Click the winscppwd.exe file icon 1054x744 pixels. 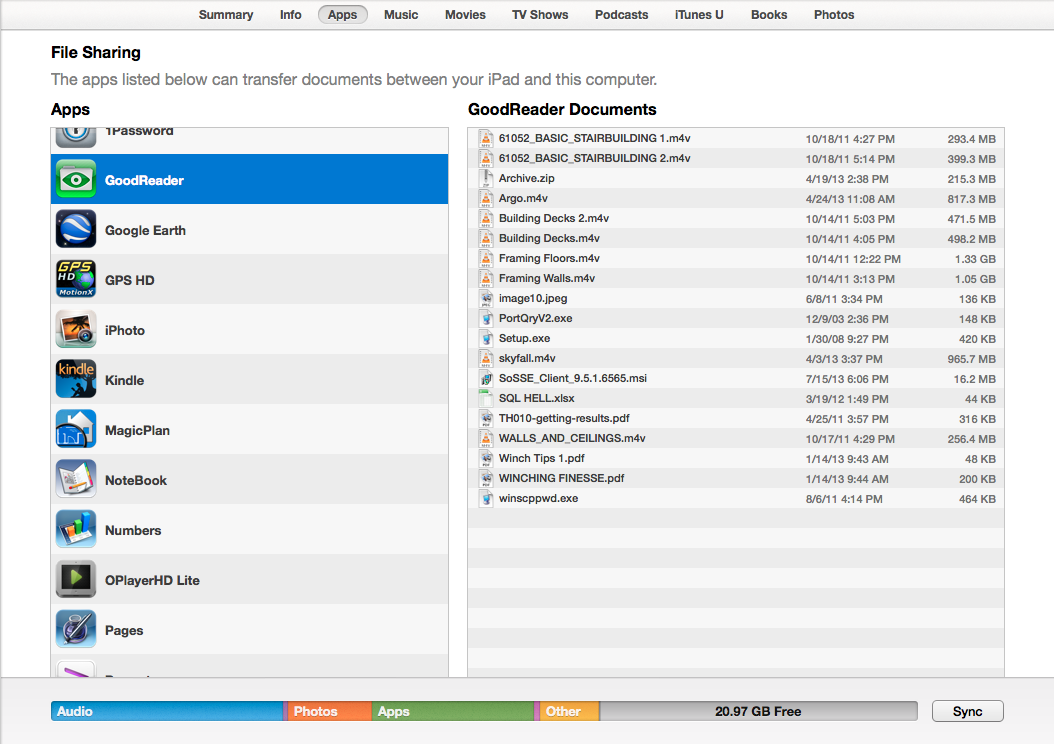click(x=485, y=499)
